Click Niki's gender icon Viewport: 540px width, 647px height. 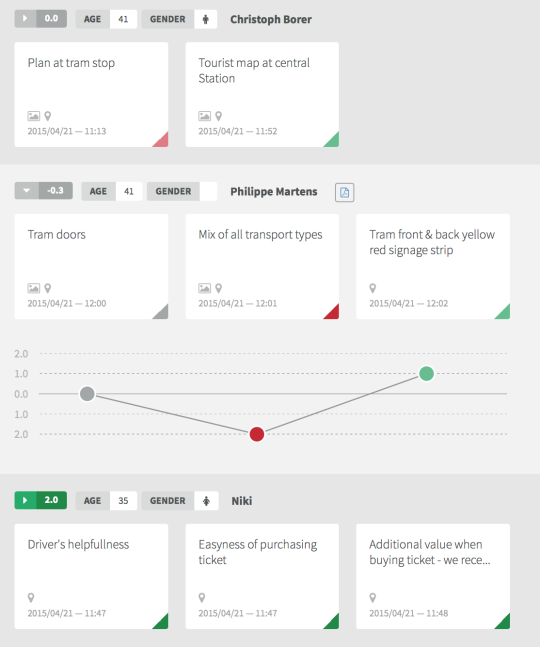pos(206,501)
